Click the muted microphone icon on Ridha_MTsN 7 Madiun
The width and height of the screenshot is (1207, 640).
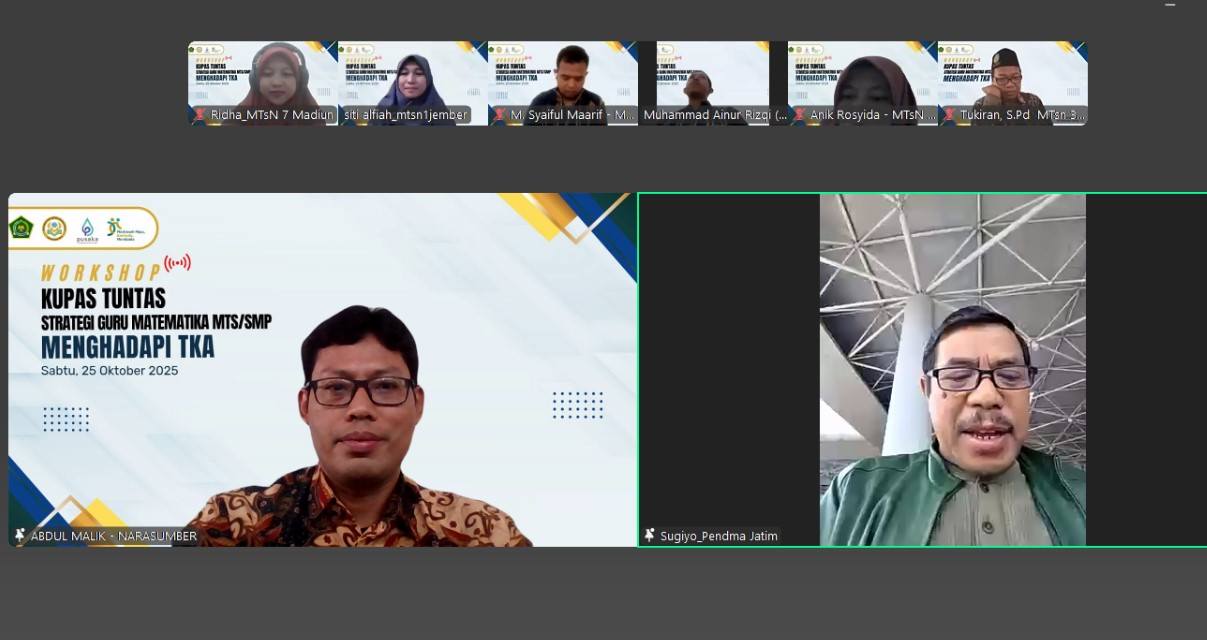(x=198, y=115)
